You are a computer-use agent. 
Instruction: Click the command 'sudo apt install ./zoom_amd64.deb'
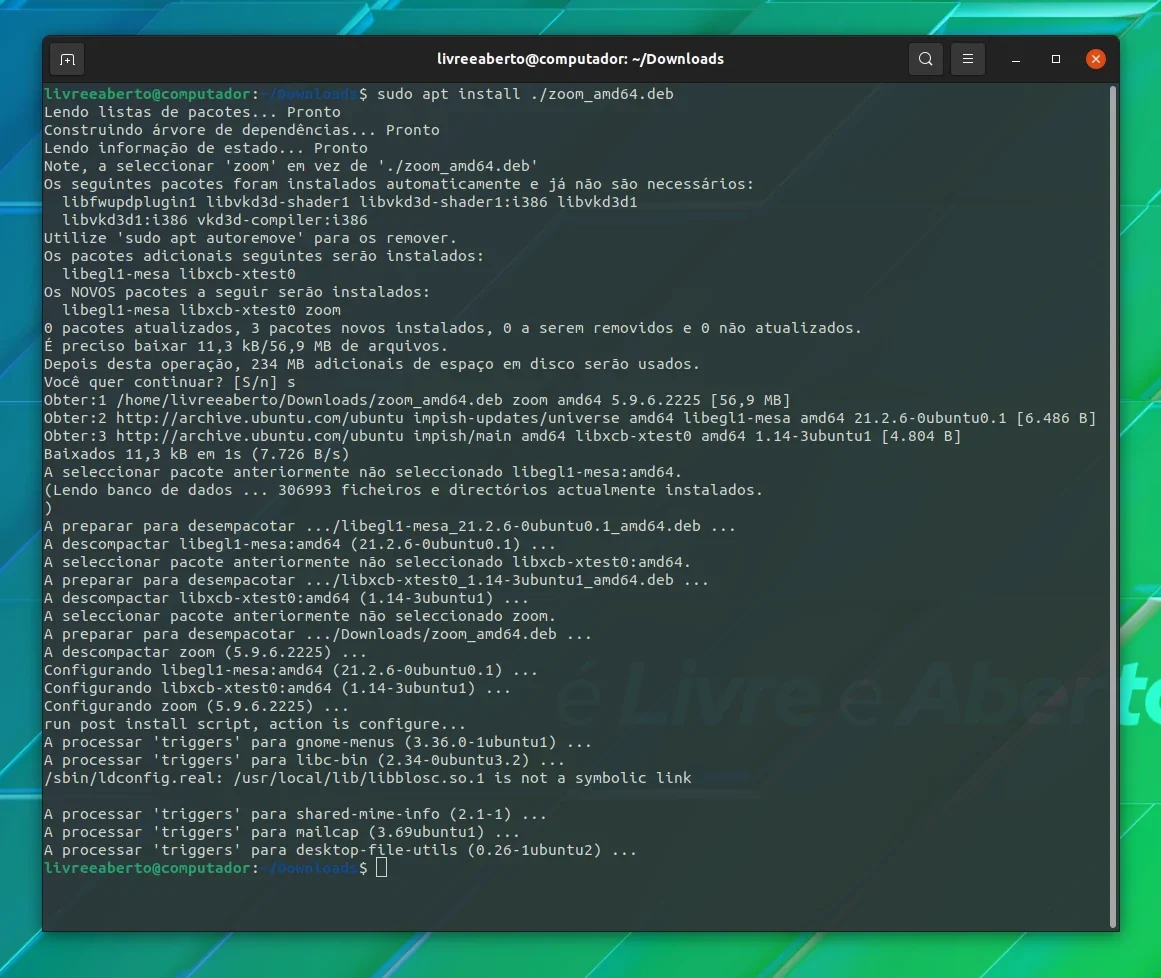click(x=526, y=94)
